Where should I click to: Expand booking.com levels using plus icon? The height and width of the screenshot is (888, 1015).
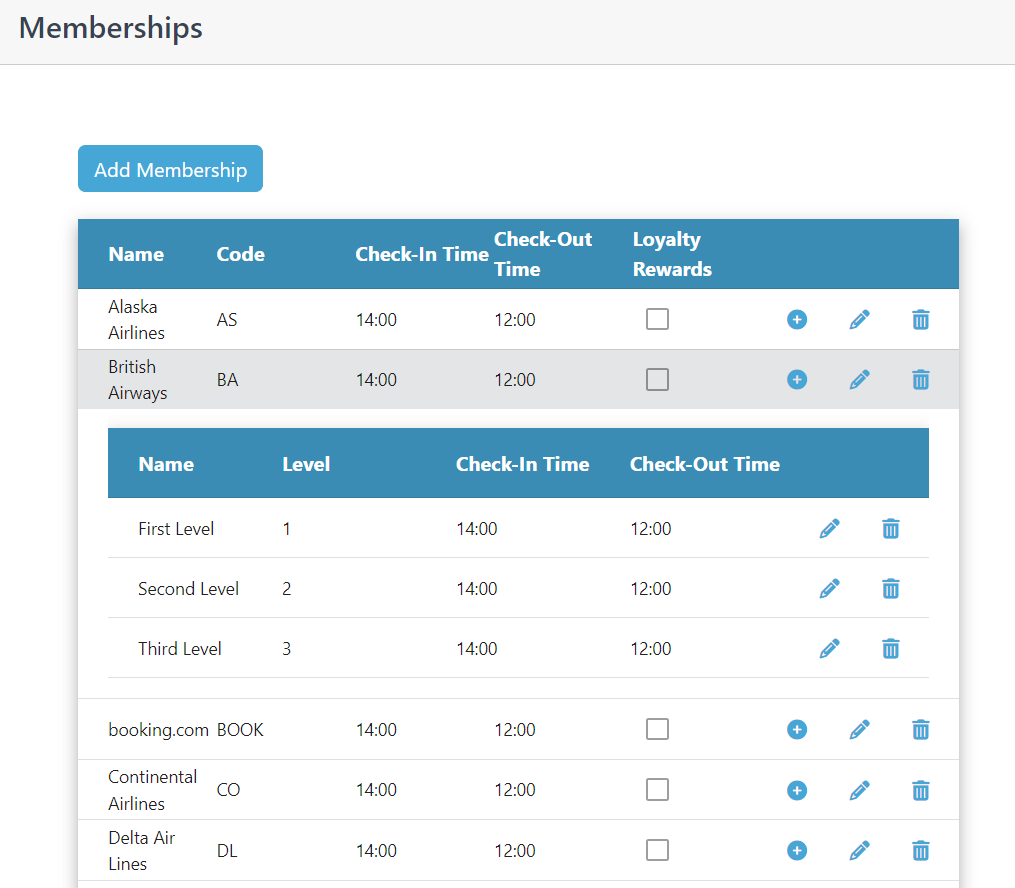pos(796,730)
